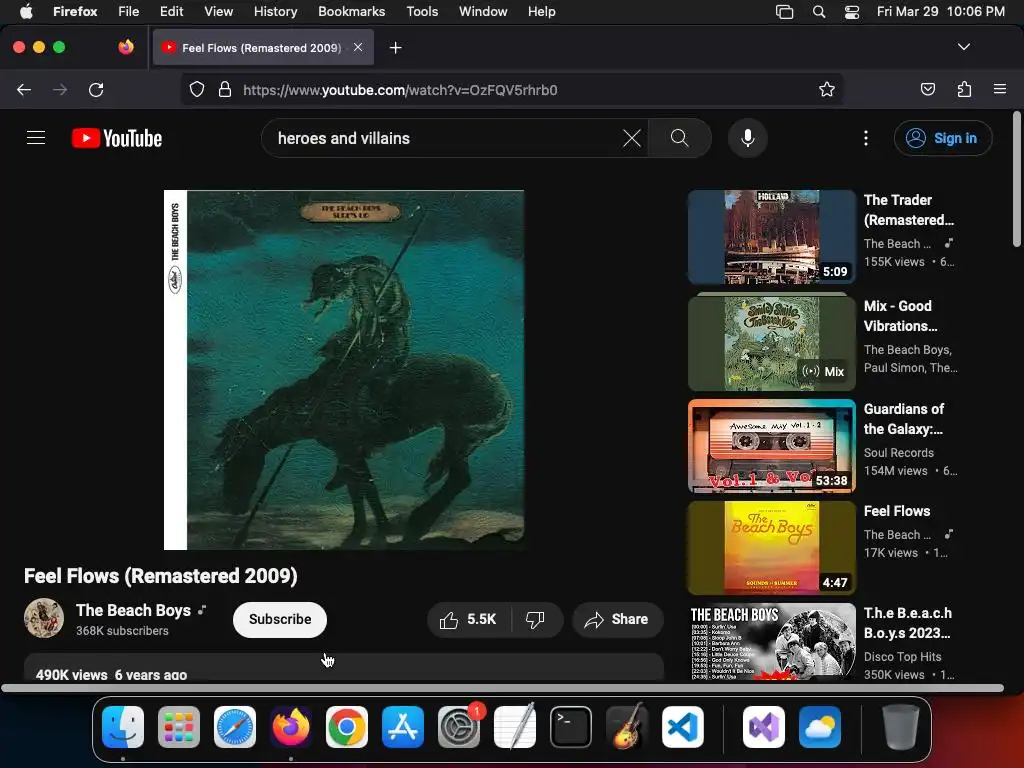Open T.h.e B.e.a.c.h B.o.y.s 2023 video title
Screen dimensions: 1024x768
(x=907, y=622)
